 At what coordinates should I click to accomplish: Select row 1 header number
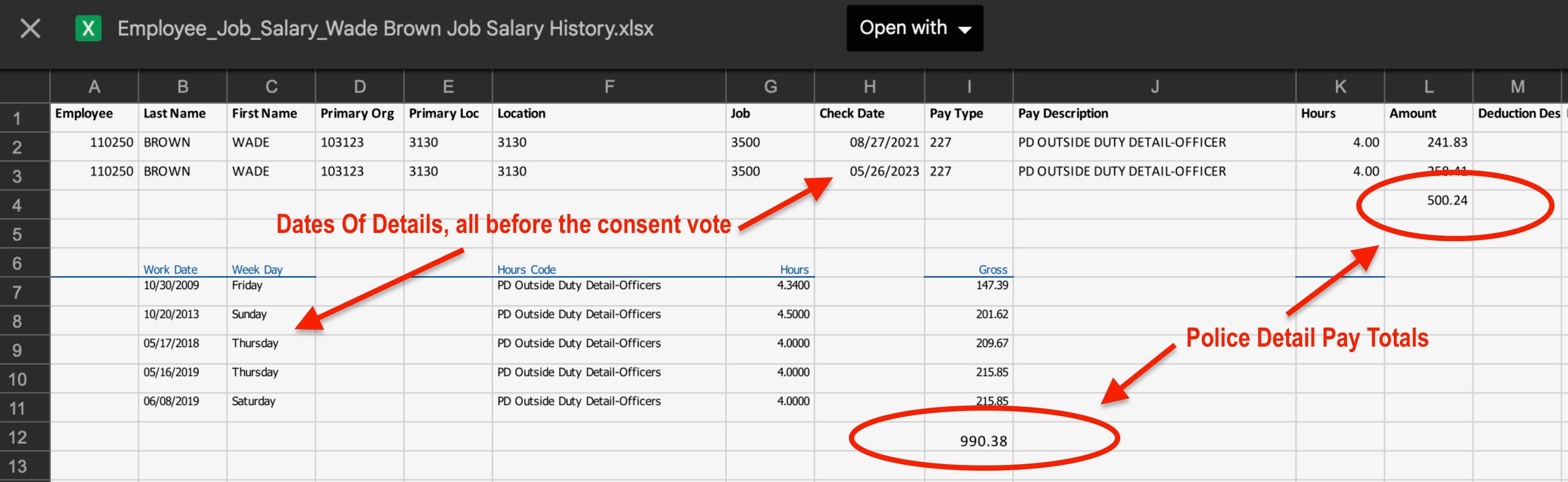point(17,118)
